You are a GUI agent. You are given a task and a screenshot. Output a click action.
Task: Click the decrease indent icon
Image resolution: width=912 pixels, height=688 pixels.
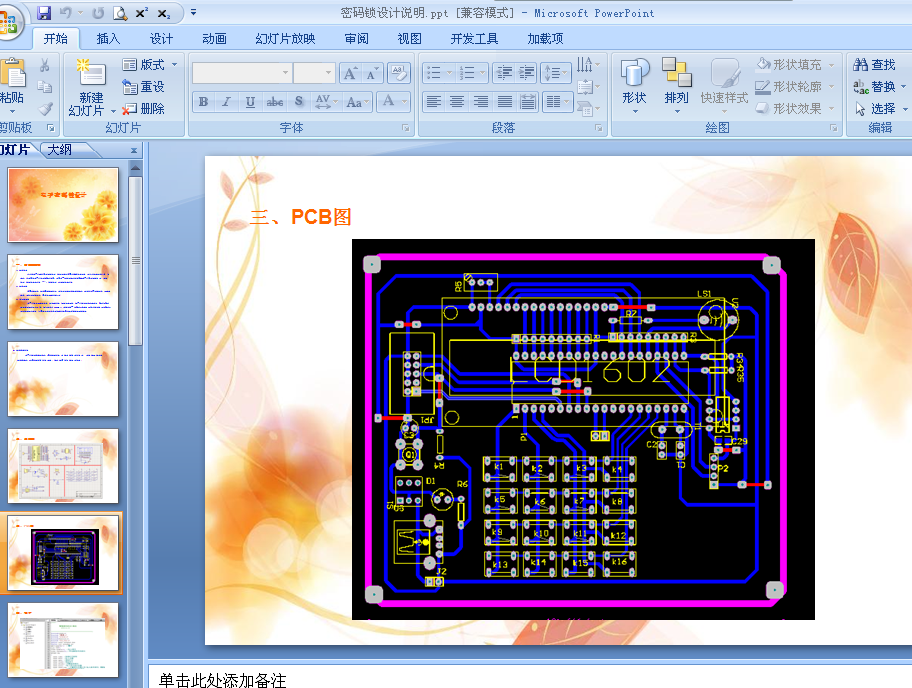click(504, 73)
